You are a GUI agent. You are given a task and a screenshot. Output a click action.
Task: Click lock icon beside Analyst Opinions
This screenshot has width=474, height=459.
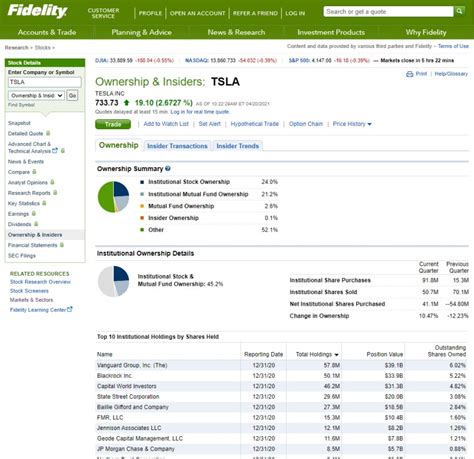pos(52,182)
